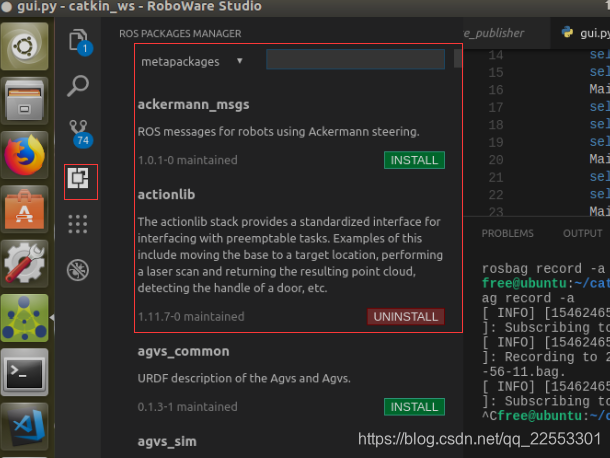
Task: Expand the metapackages category dropdown
Action: point(191,61)
